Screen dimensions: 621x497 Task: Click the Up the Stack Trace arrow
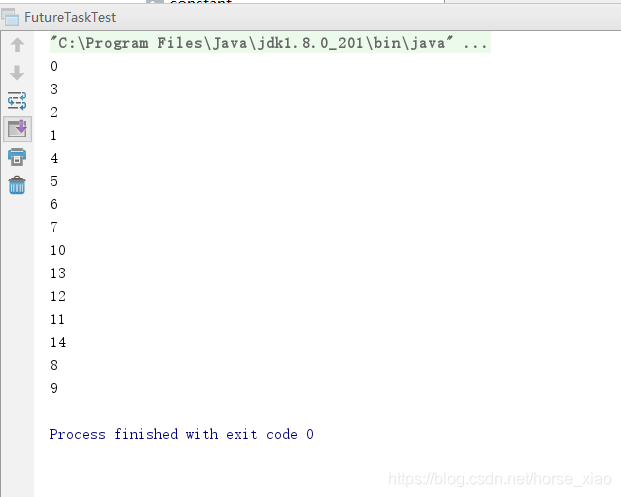(x=17, y=45)
